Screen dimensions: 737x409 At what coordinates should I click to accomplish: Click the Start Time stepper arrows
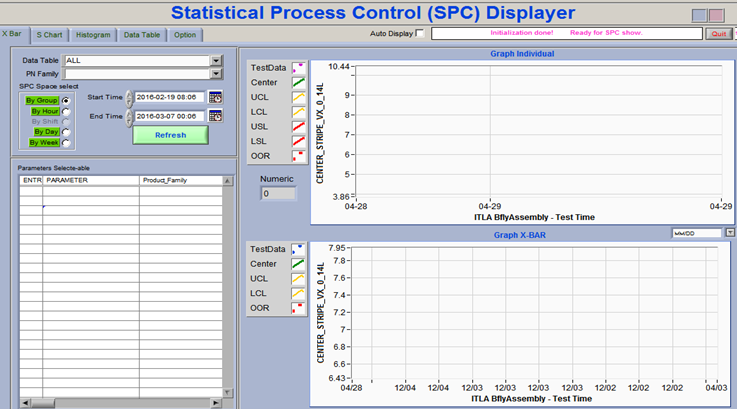coord(129,98)
